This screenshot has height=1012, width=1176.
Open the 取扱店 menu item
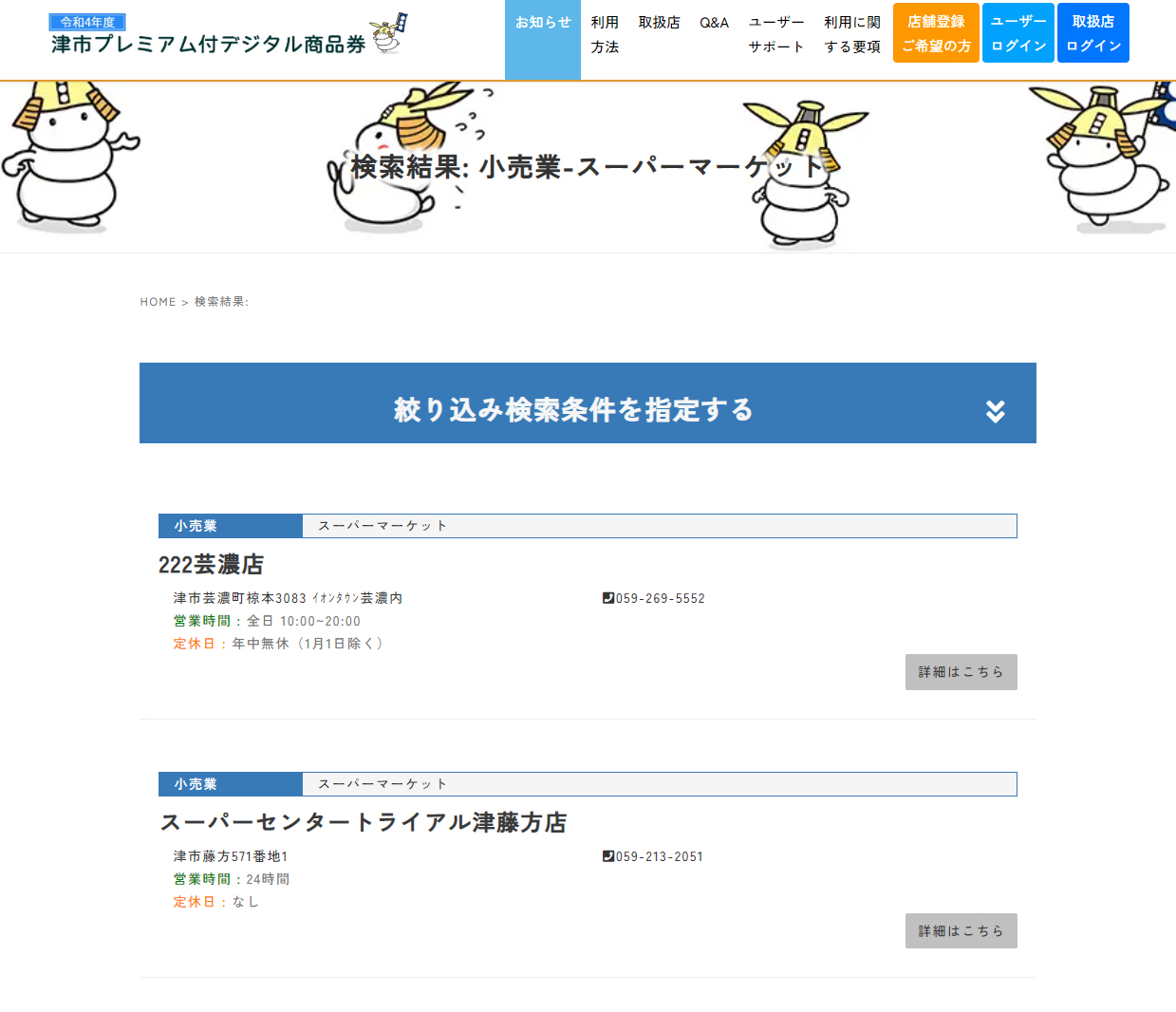tap(659, 23)
